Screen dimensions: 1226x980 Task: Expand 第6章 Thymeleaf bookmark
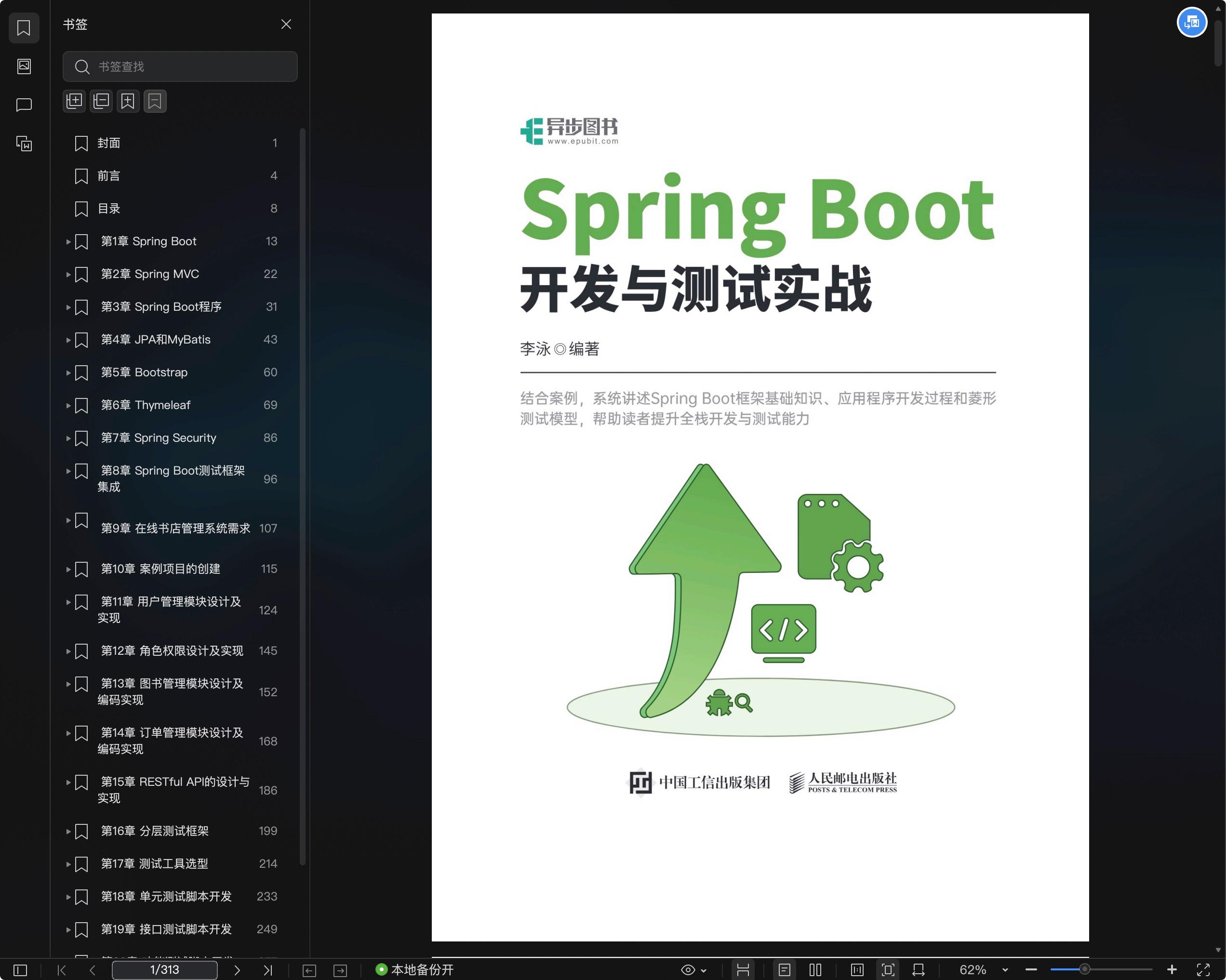click(68, 405)
